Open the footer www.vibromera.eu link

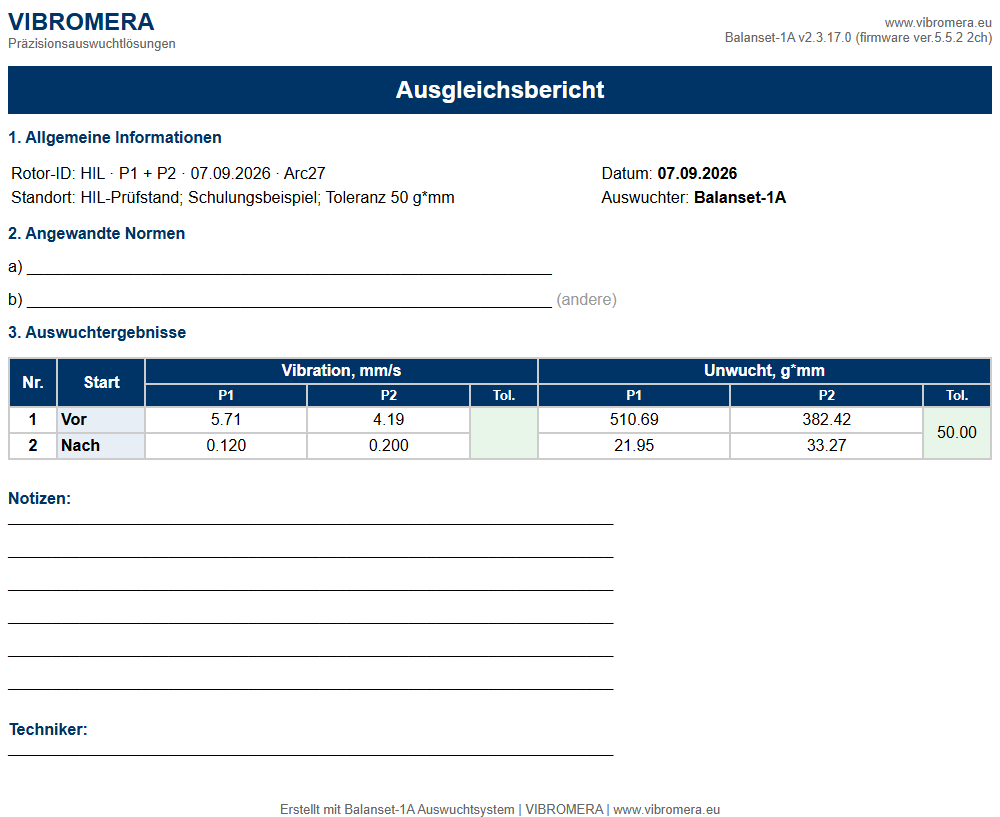[666, 809]
